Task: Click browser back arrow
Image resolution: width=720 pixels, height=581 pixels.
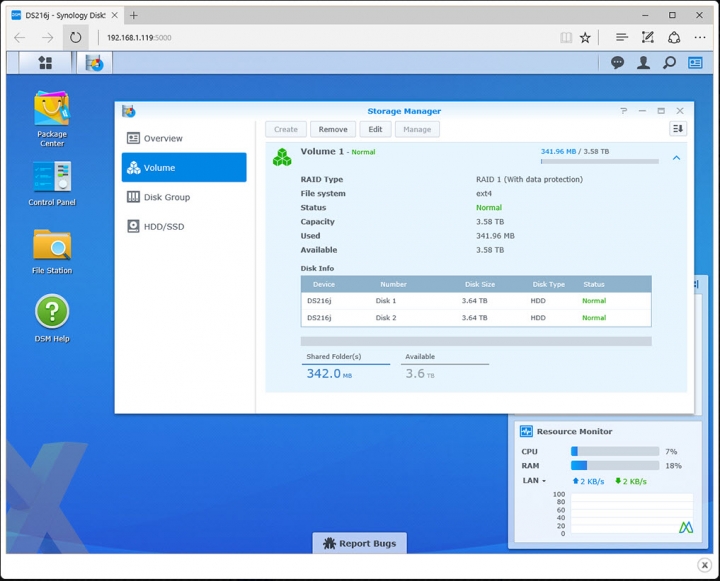Action: [20, 38]
